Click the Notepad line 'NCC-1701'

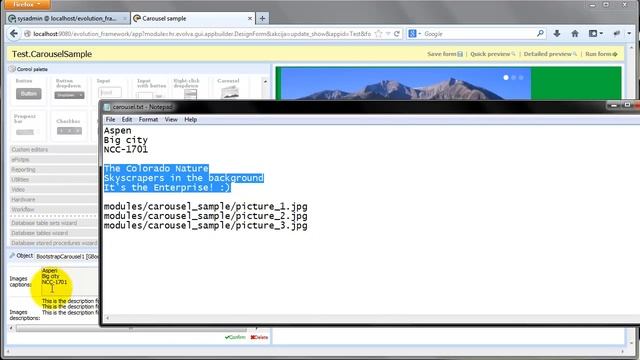(x=126, y=149)
